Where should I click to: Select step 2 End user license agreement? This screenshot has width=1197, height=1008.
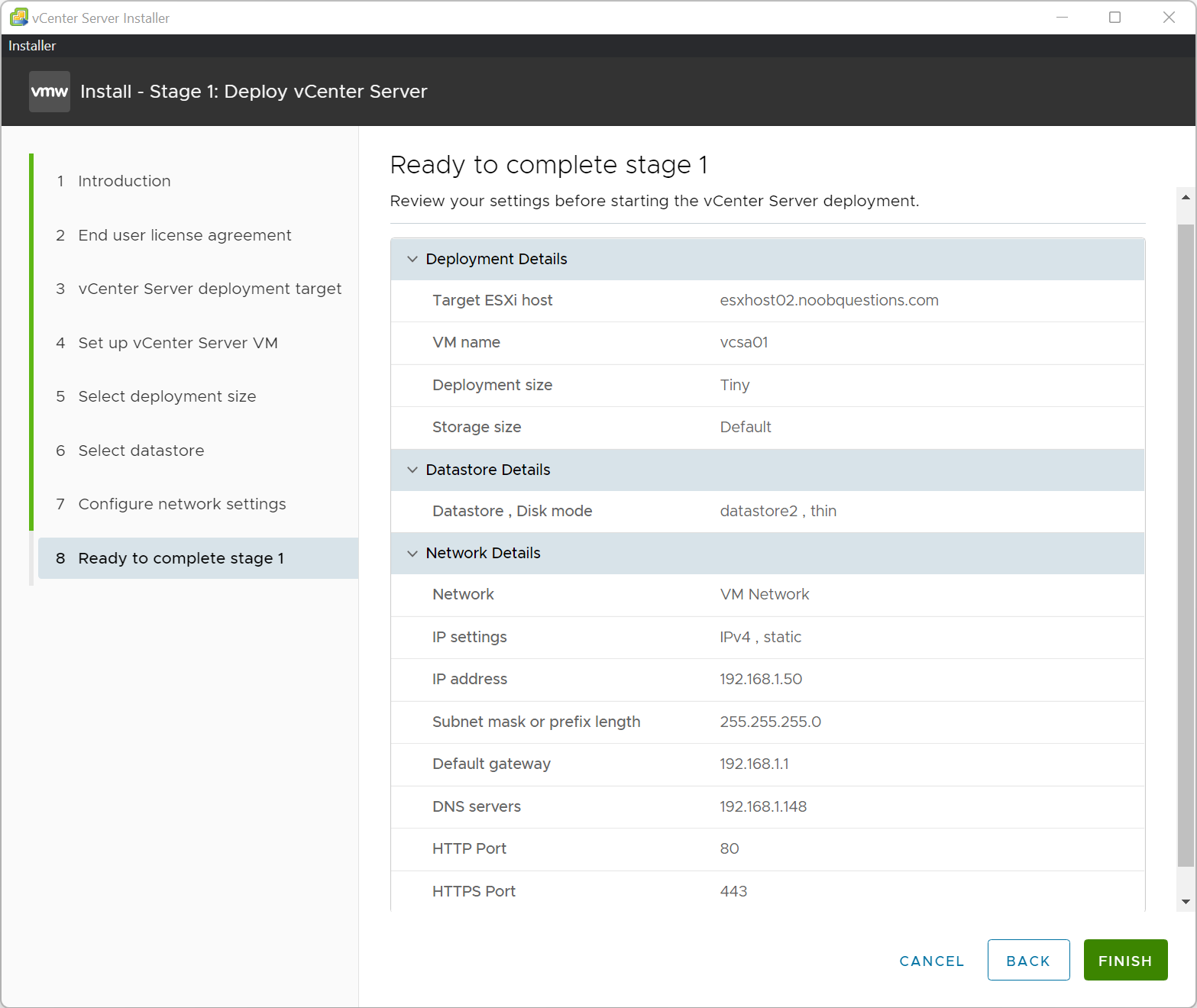[x=184, y=235]
